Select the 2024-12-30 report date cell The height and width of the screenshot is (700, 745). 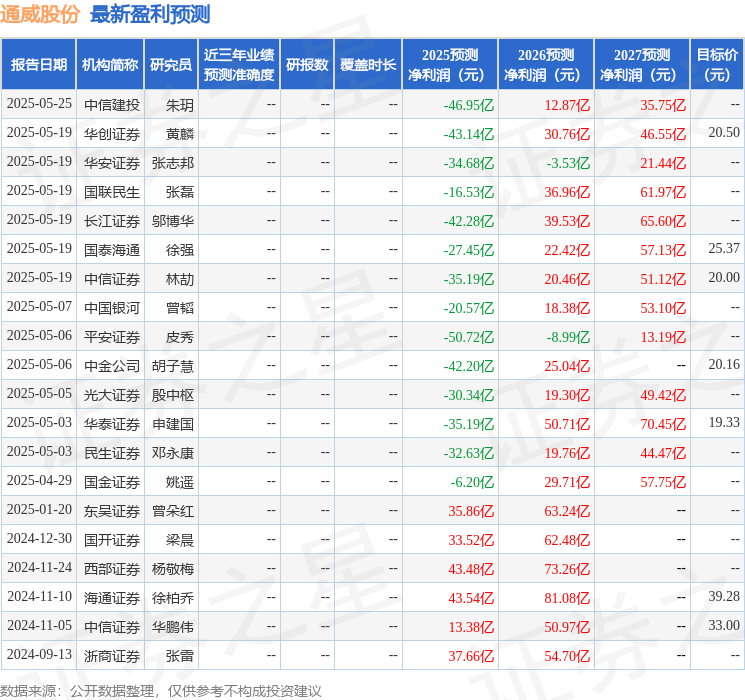39,539
